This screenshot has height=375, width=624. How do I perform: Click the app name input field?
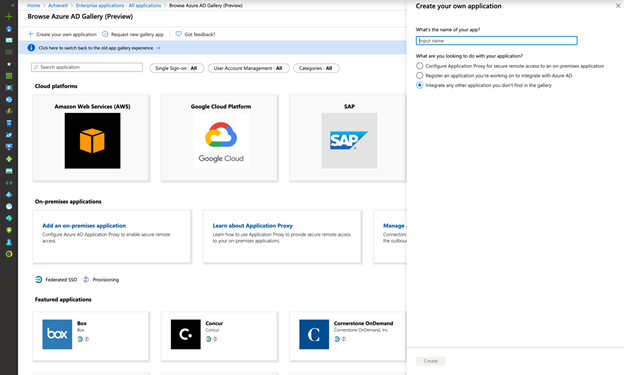coord(497,40)
